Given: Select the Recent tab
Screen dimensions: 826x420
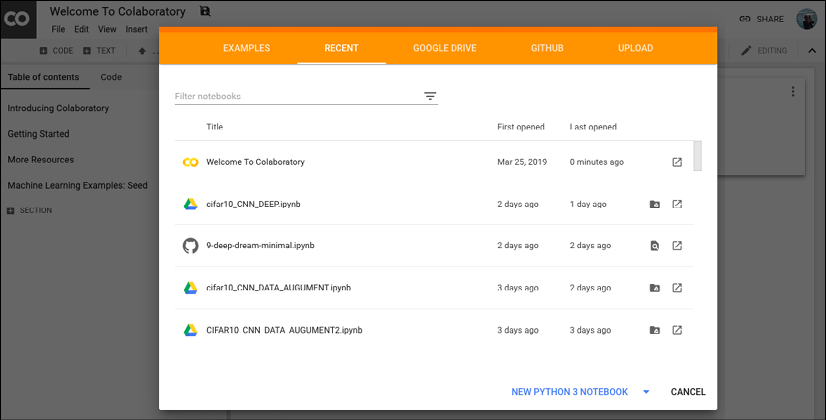Looking at the screenshot, I should (x=341, y=48).
